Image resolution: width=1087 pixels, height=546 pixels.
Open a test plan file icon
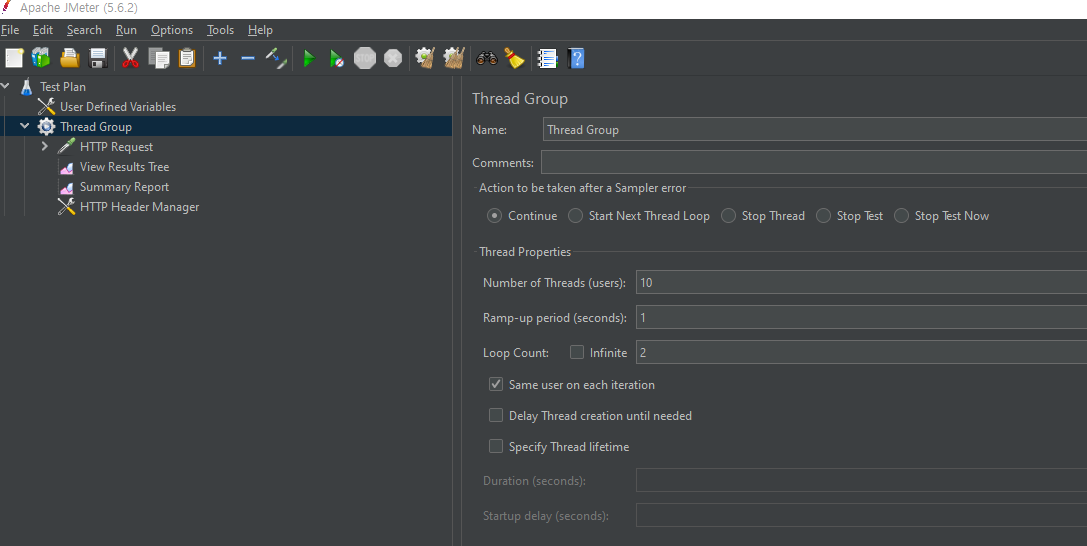(70, 58)
